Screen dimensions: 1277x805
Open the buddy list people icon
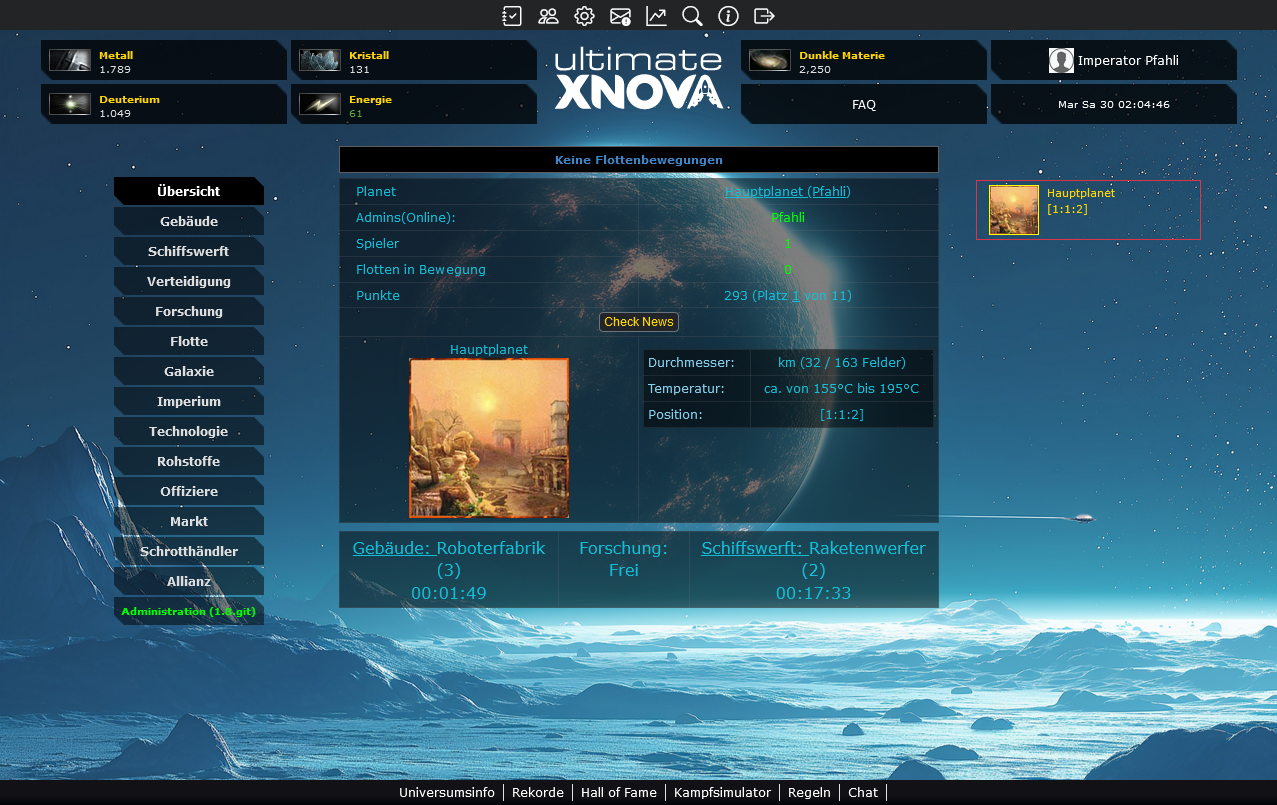pyautogui.click(x=548, y=16)
